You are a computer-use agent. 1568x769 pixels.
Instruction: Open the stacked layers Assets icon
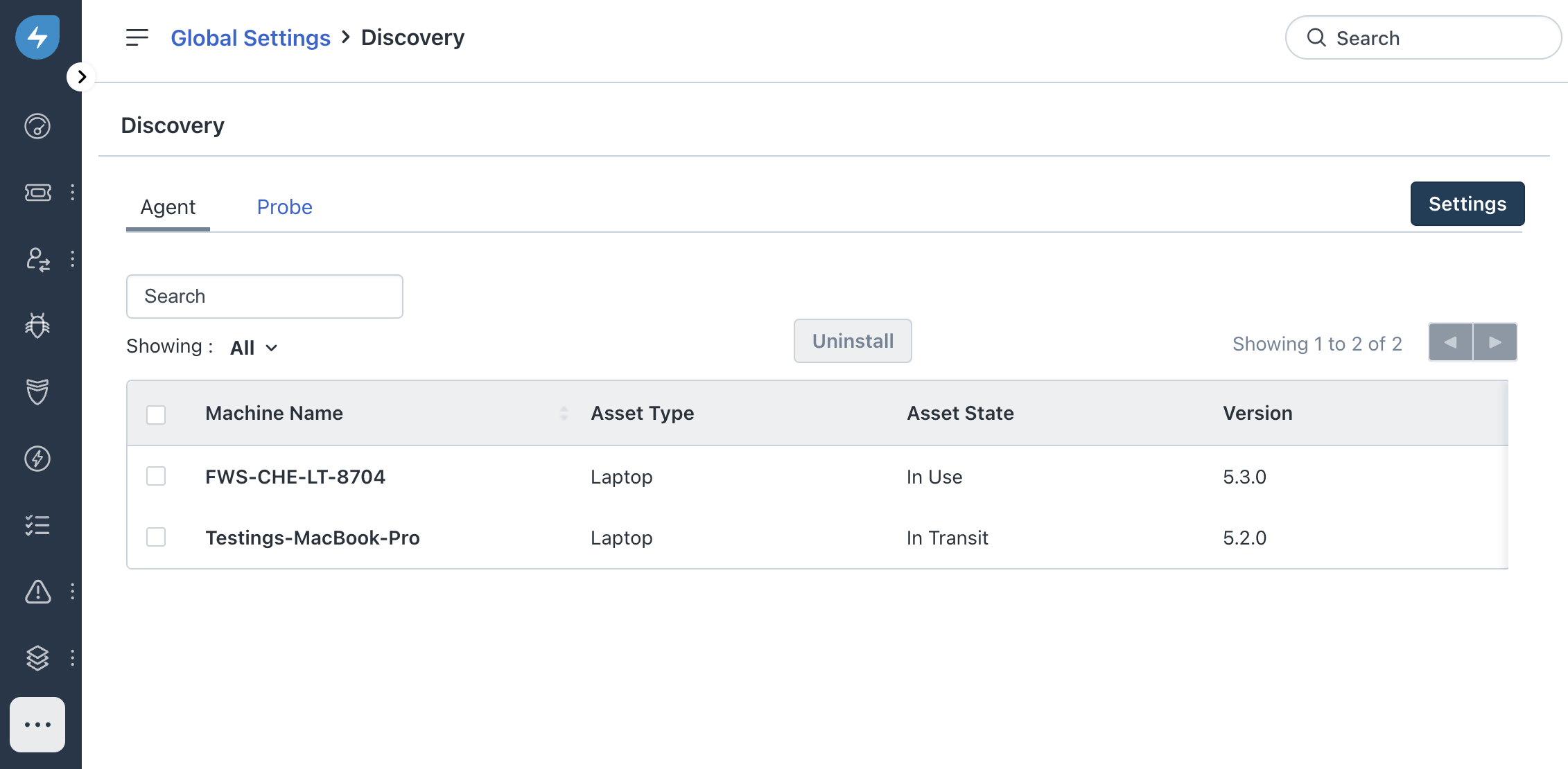[37, 658]
